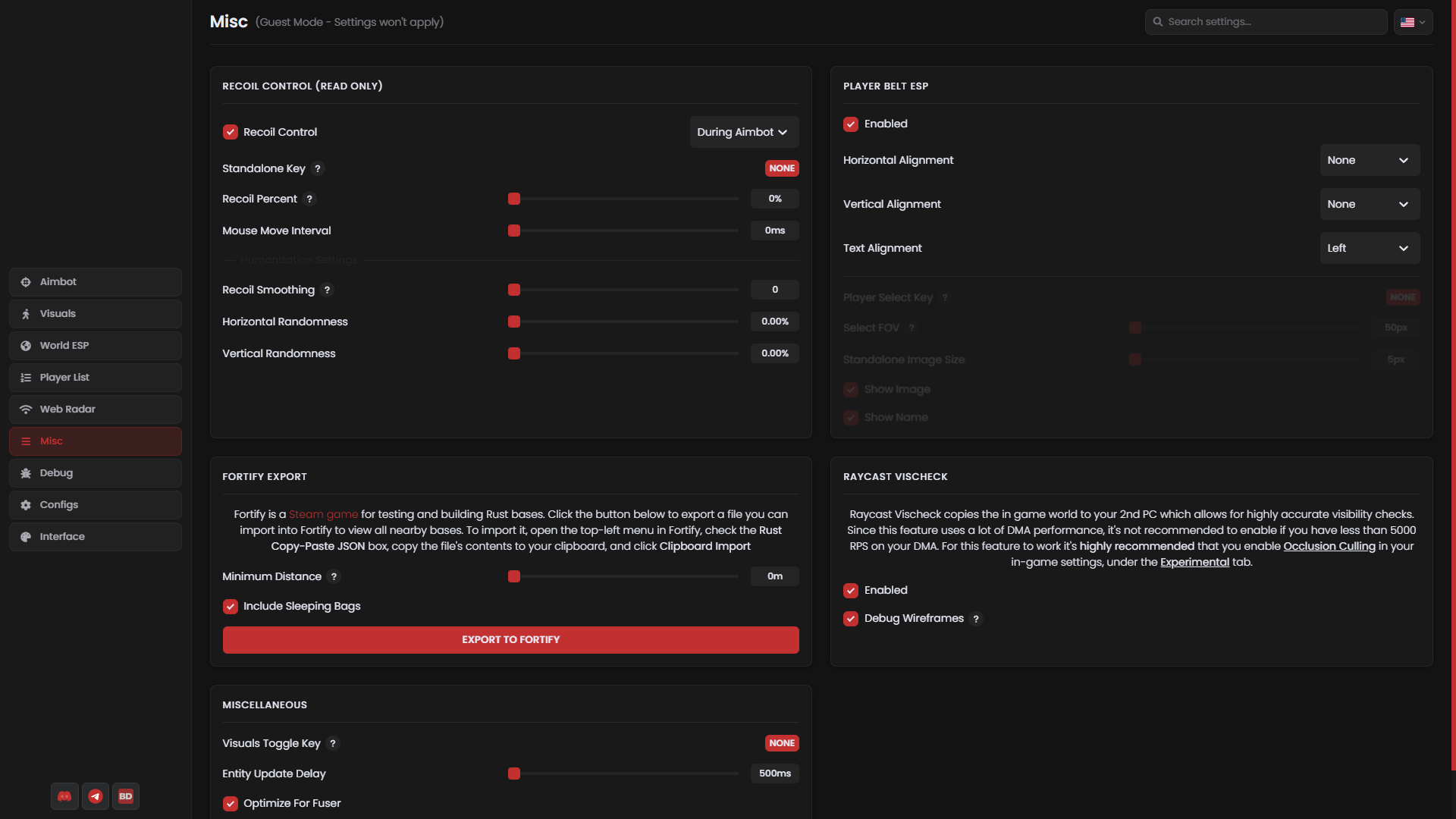Disable Optimize For Fuser option
1456x819 pixels.
point(231,804)
